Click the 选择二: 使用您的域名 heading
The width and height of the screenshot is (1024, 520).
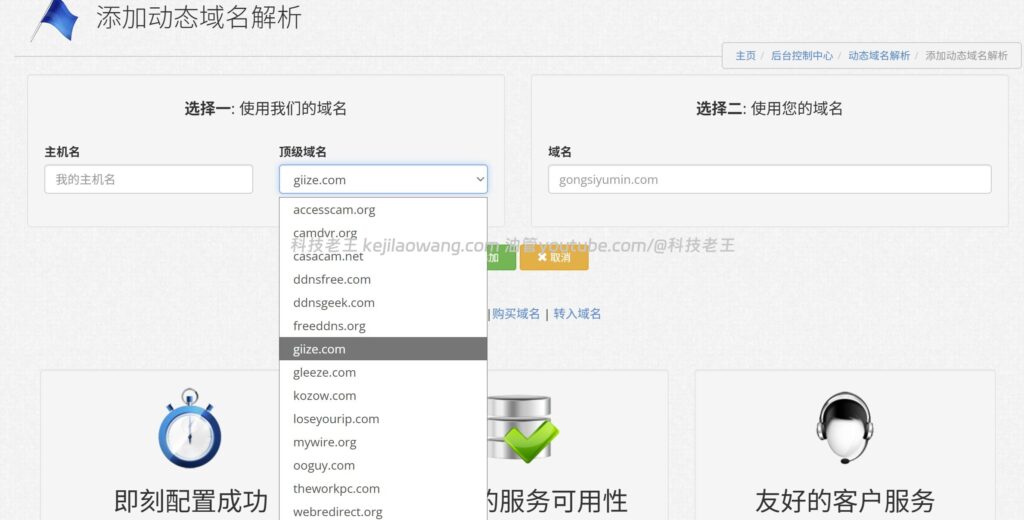click(x=769, y=108)
